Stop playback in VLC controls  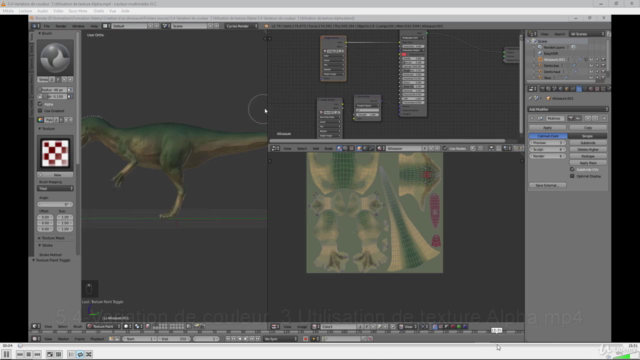coord(29,354)
